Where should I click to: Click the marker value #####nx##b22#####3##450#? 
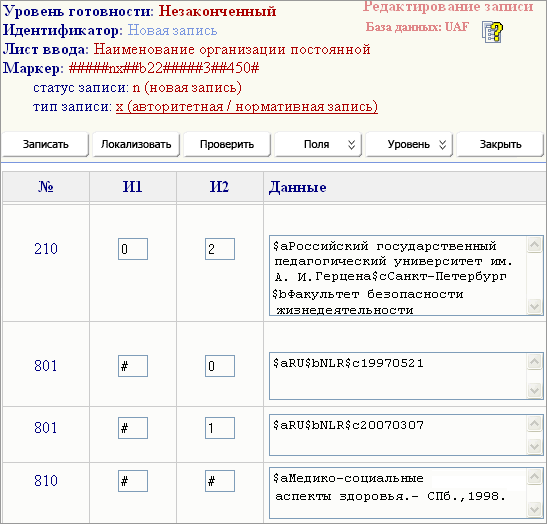pyautogui.click(x=164, y=68)
